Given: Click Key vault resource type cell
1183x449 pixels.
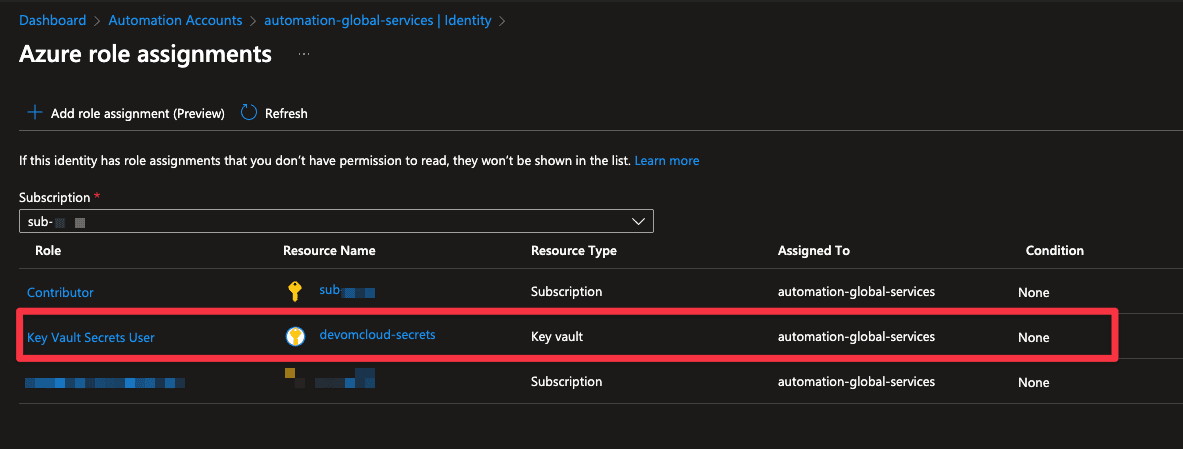Looking at the screenshot, I should point(557,337).
